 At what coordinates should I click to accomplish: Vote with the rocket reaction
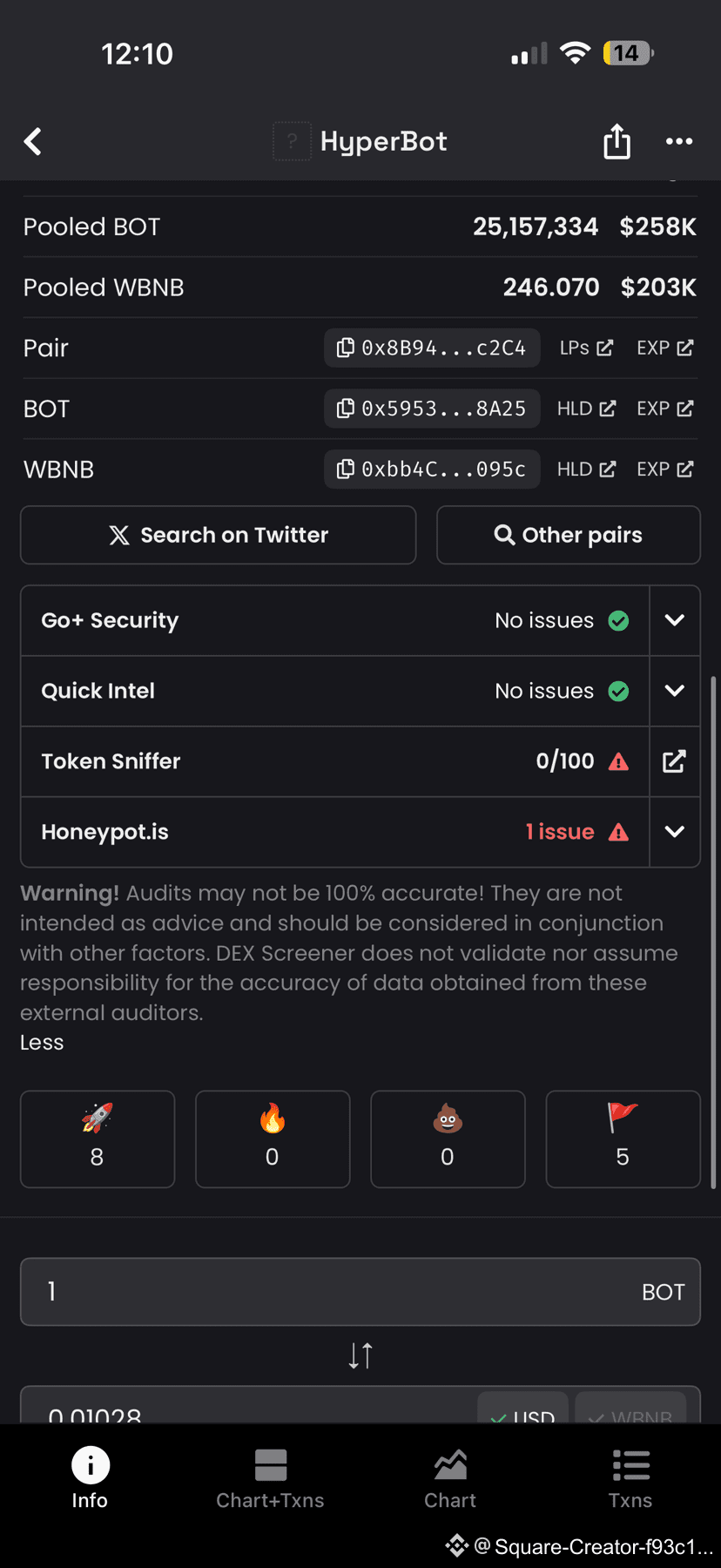(98, 1139)
